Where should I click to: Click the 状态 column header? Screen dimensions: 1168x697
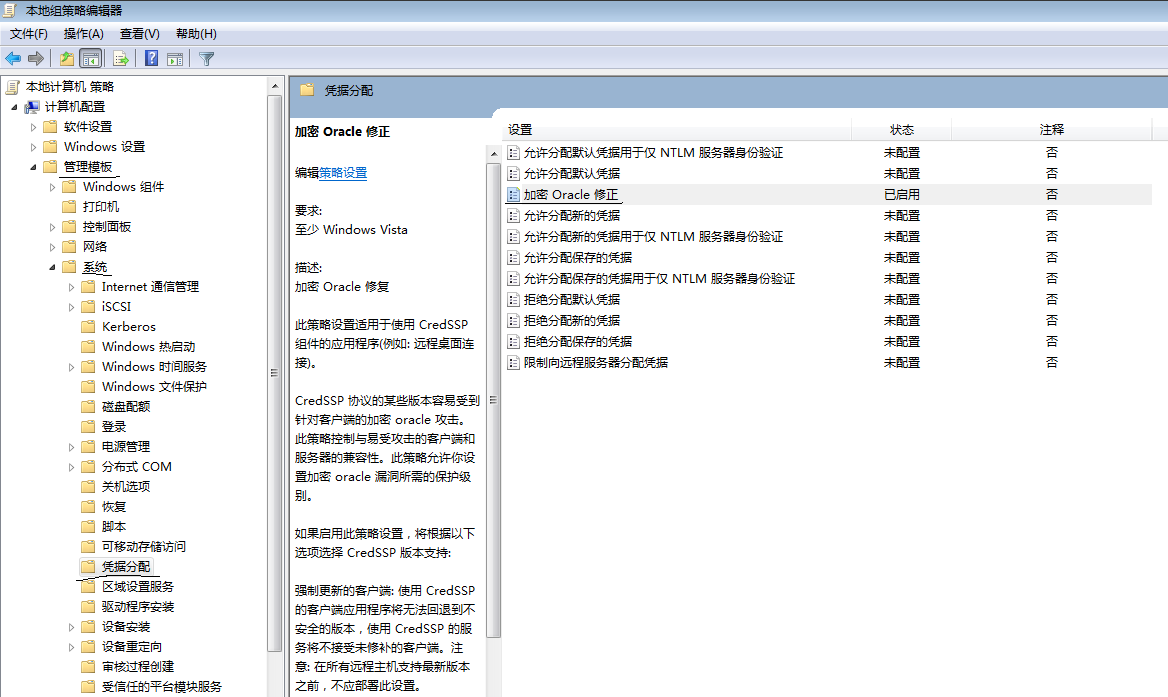click(x=901, y=129)
